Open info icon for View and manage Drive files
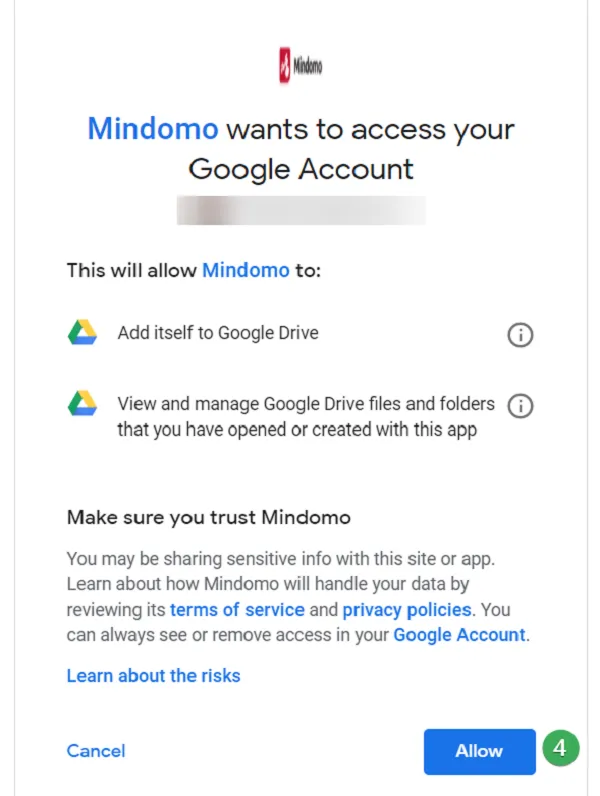Viewport: 600px width, 796px height. (520, 406)
